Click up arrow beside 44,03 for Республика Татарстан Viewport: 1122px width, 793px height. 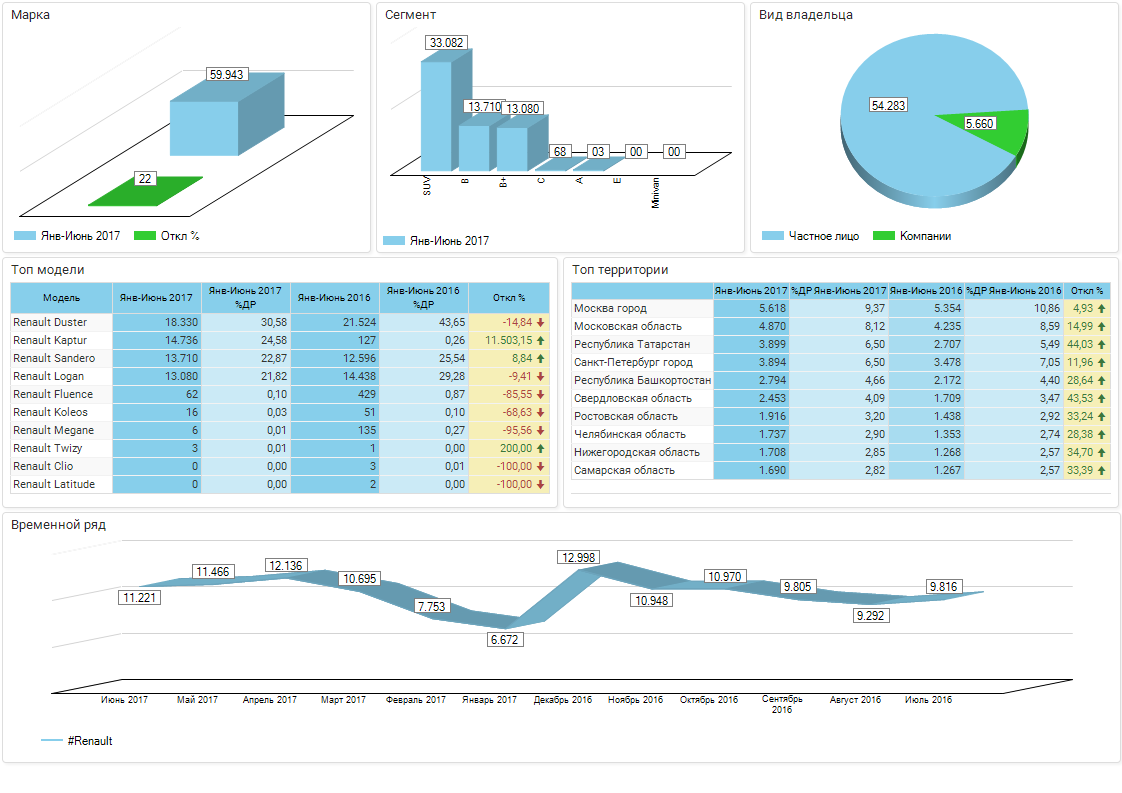pos(1101,344)
